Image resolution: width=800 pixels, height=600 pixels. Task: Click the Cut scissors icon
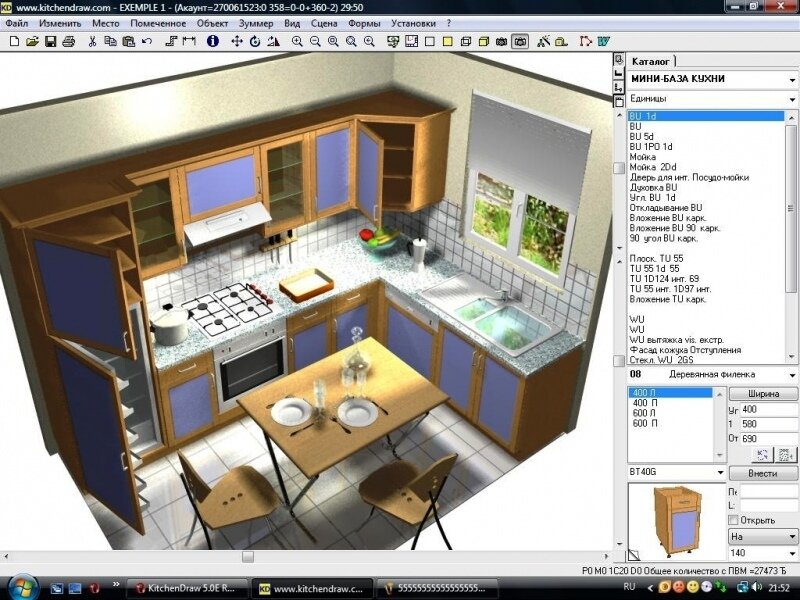(92, 42)
